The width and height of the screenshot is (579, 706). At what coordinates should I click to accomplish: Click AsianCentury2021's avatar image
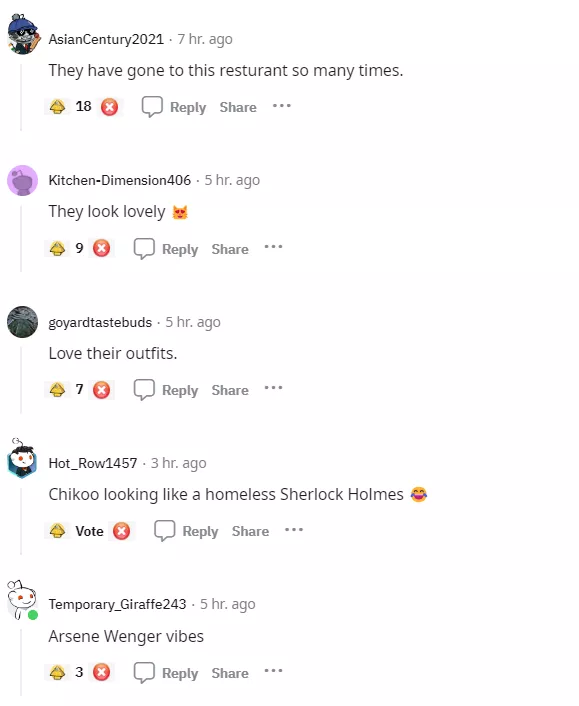(x=23, y=35)
